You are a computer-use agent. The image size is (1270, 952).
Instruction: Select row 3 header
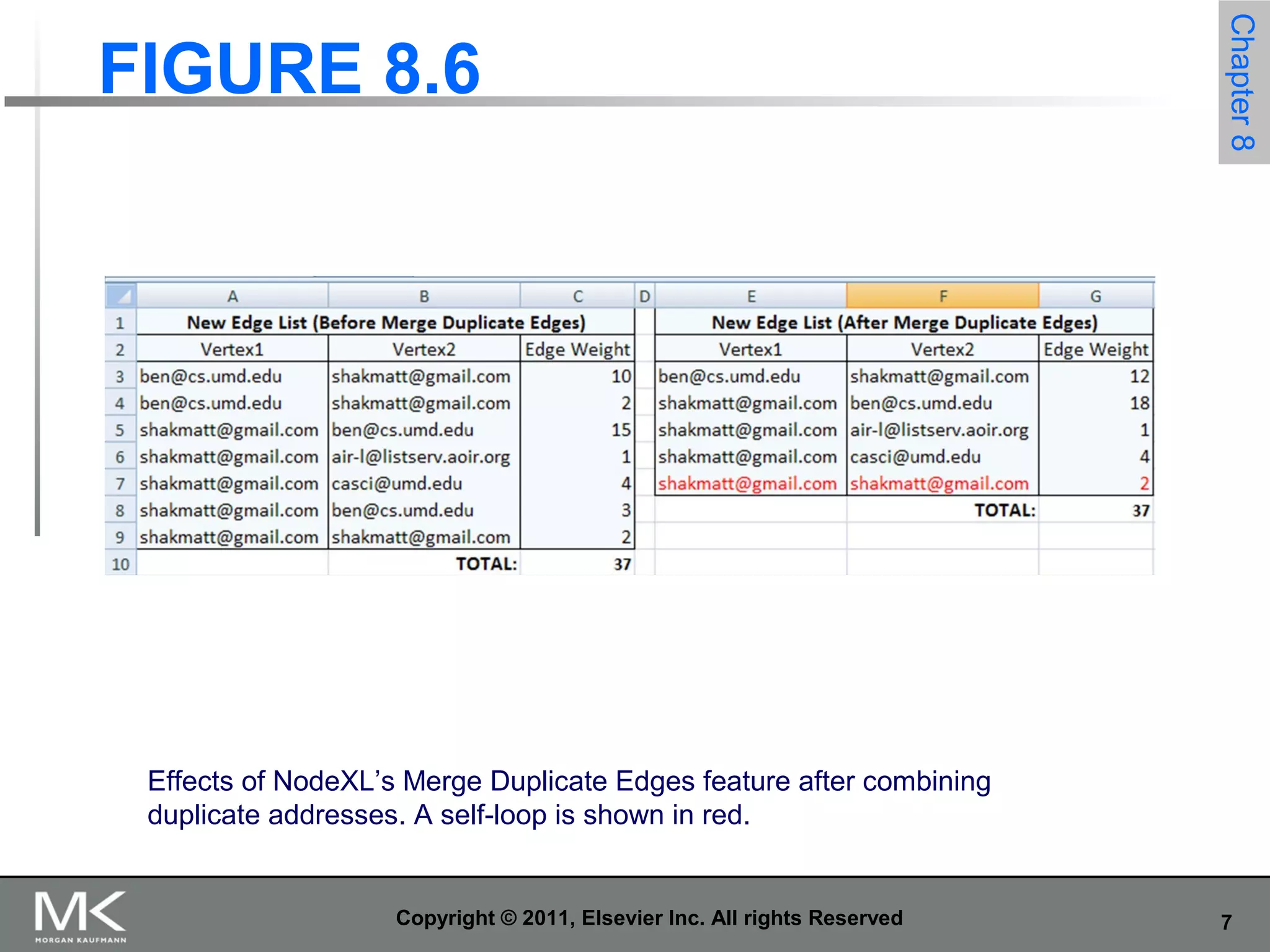pyautogui.click(x=120, y=376)
